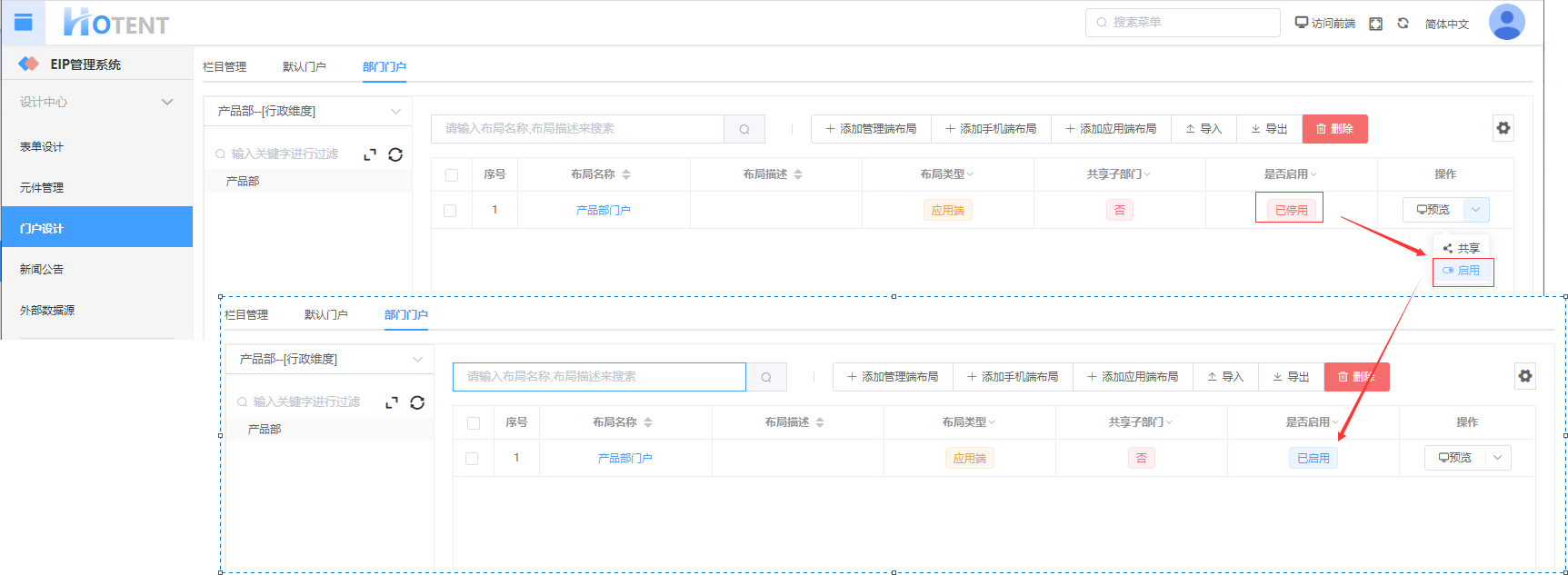The height and width of the screenshot is (575, 1568).
Task: Click the expand icon beside the upper tree filter
Action: point(370,154)
